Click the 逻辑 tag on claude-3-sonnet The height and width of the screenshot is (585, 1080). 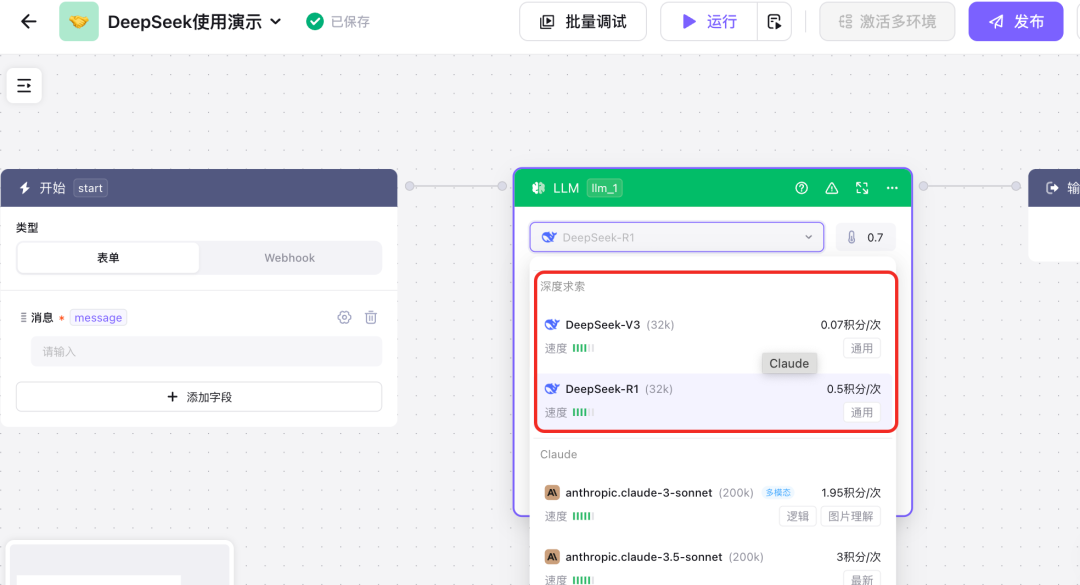(x=798, y=516)
